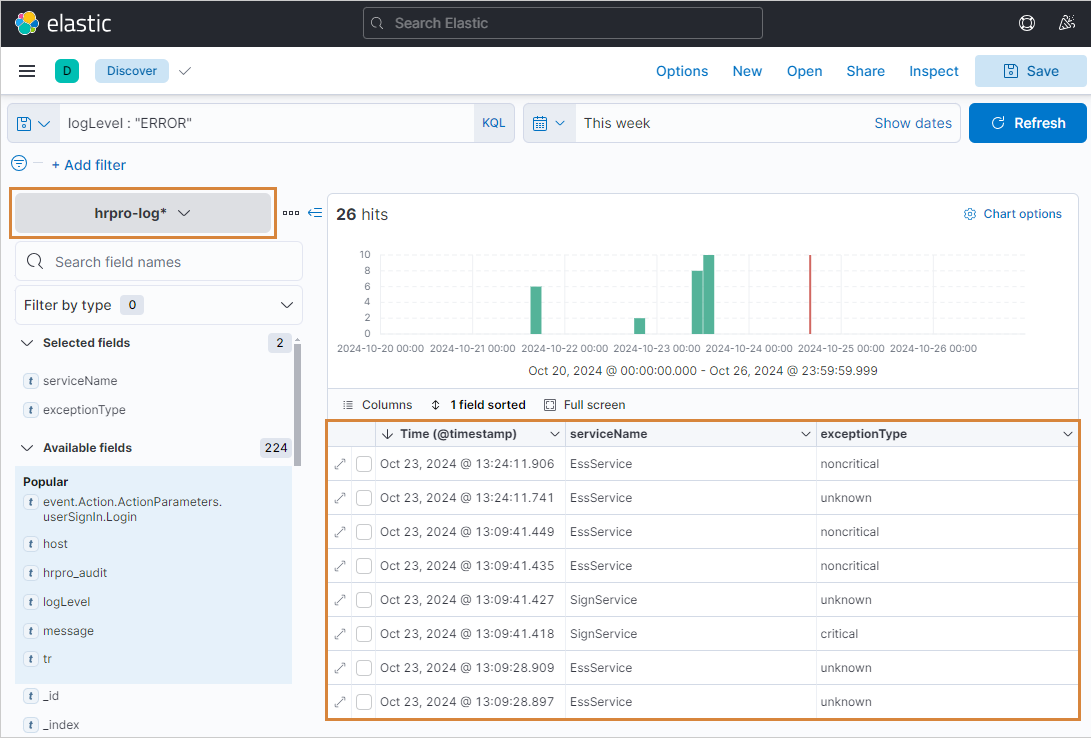Viewport: 1091px width, 738px height.
Task: Collapse the Selected fields section
Action: [27, 343]
